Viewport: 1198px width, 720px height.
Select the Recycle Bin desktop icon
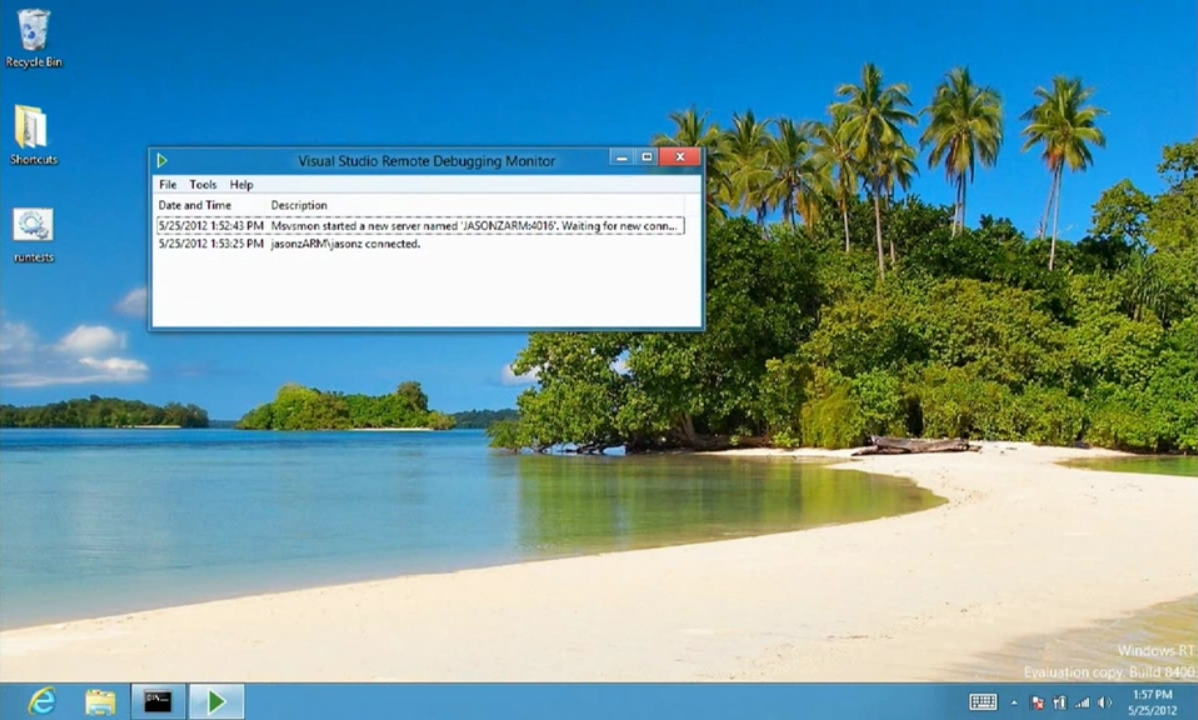coord(34,38)
